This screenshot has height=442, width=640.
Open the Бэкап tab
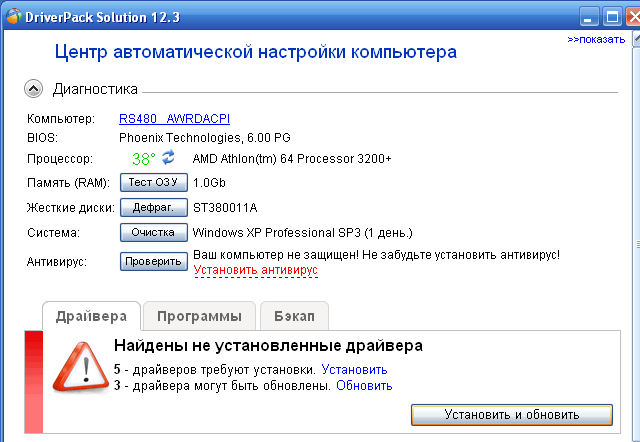(294, 316)
